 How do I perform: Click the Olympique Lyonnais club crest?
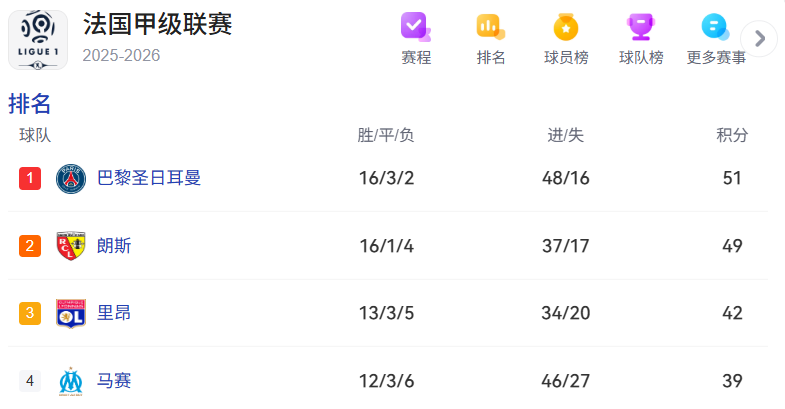coord(71,313)
